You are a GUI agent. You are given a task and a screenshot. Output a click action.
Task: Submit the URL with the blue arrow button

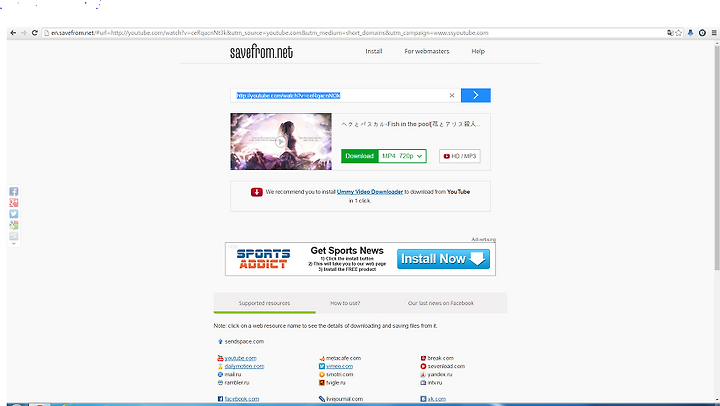pyautogui.click(x=476, y=95)
